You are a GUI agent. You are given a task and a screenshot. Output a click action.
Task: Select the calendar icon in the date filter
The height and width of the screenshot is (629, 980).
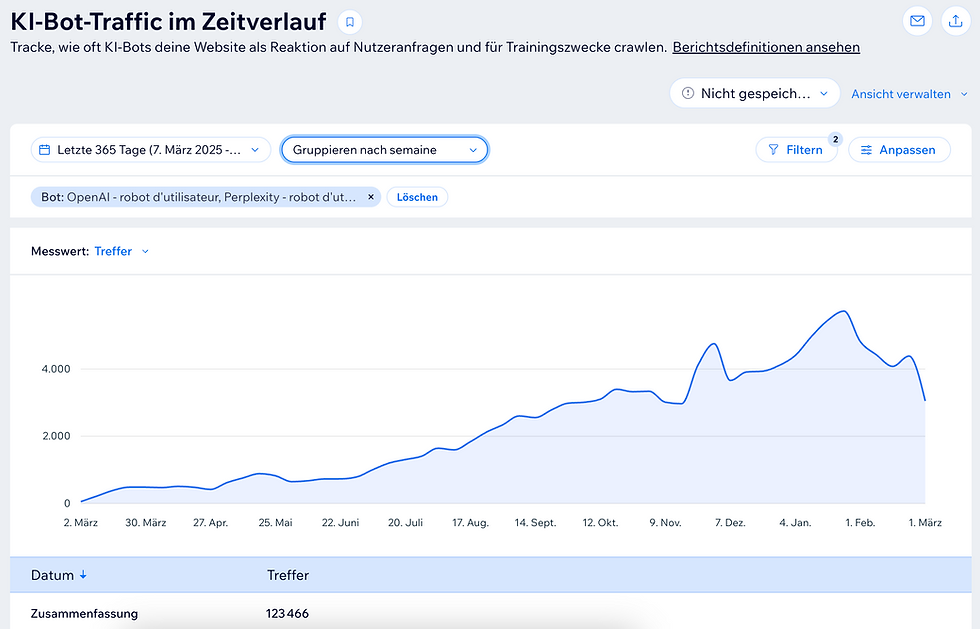(x=44, y=148)
